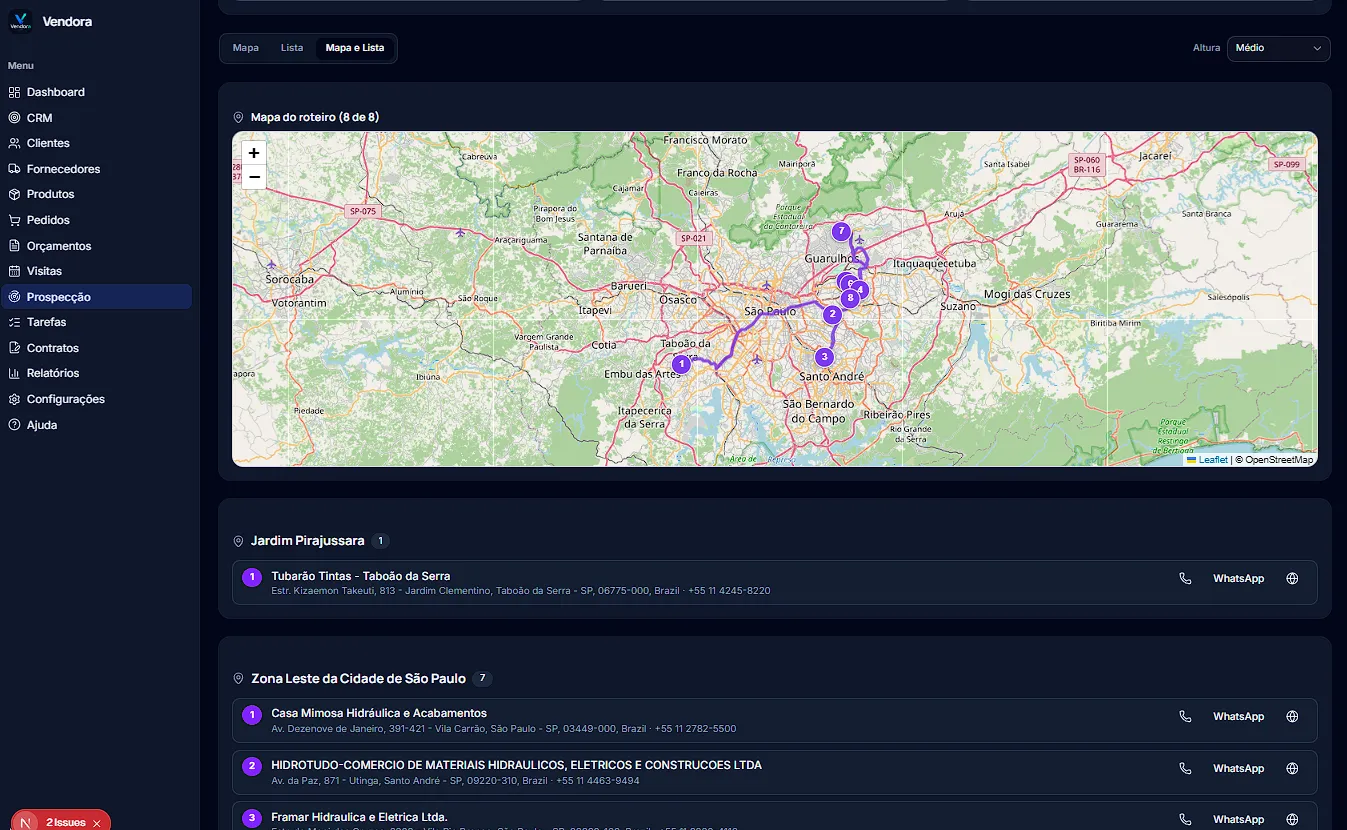
Task: Click route marker 1 on the map
Action: (681, 364)
